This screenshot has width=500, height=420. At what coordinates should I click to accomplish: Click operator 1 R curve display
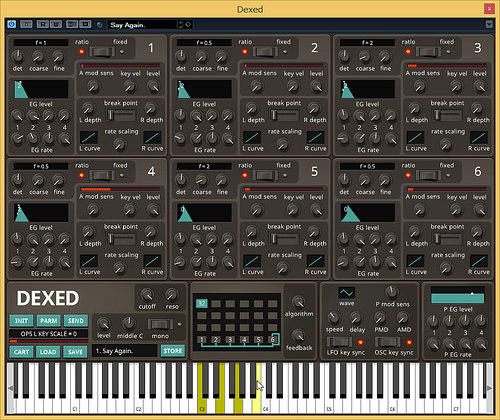[x=152, y=137]
